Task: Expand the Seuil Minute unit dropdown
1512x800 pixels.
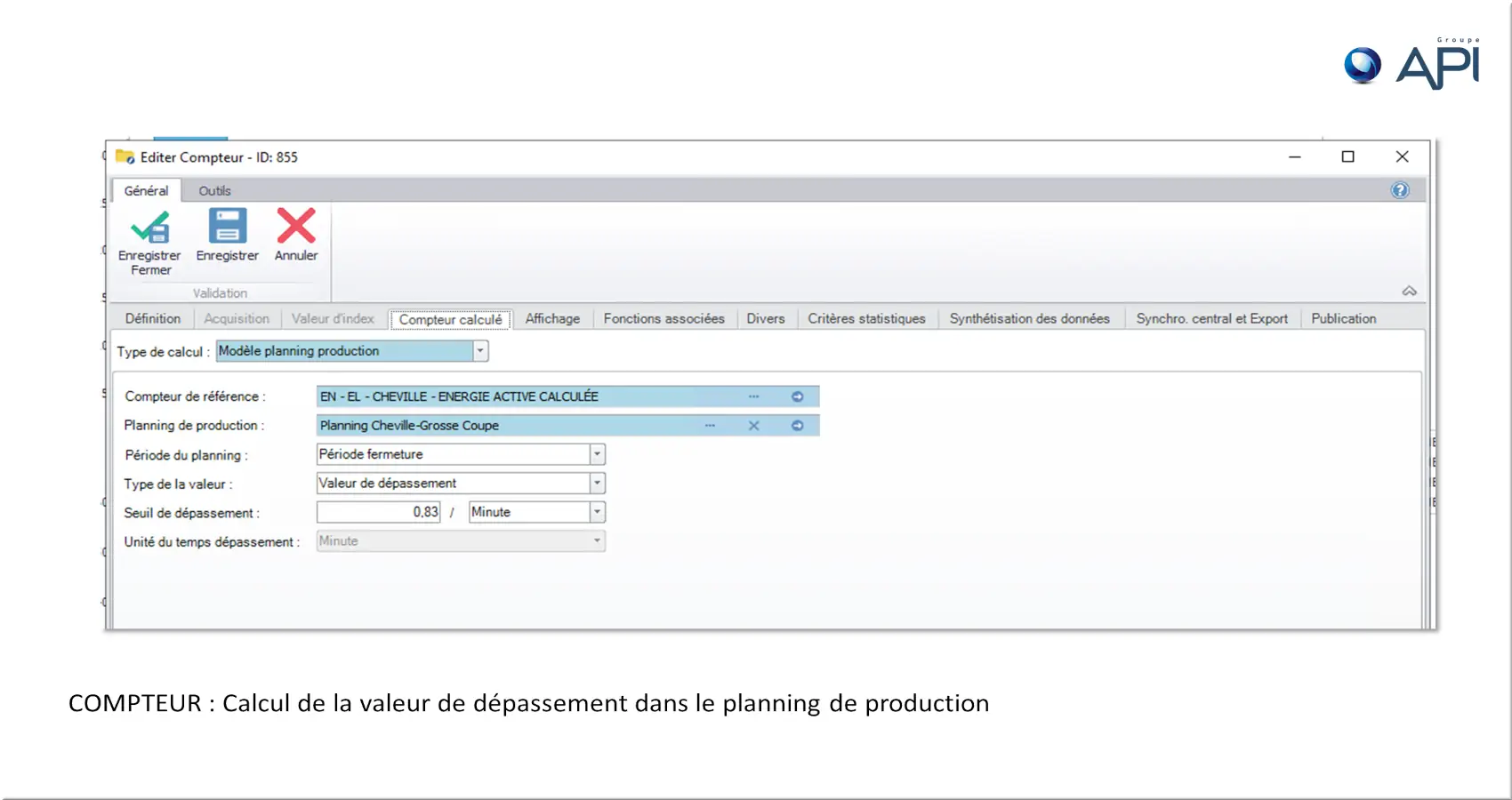Action: click(x=598, y=512)
